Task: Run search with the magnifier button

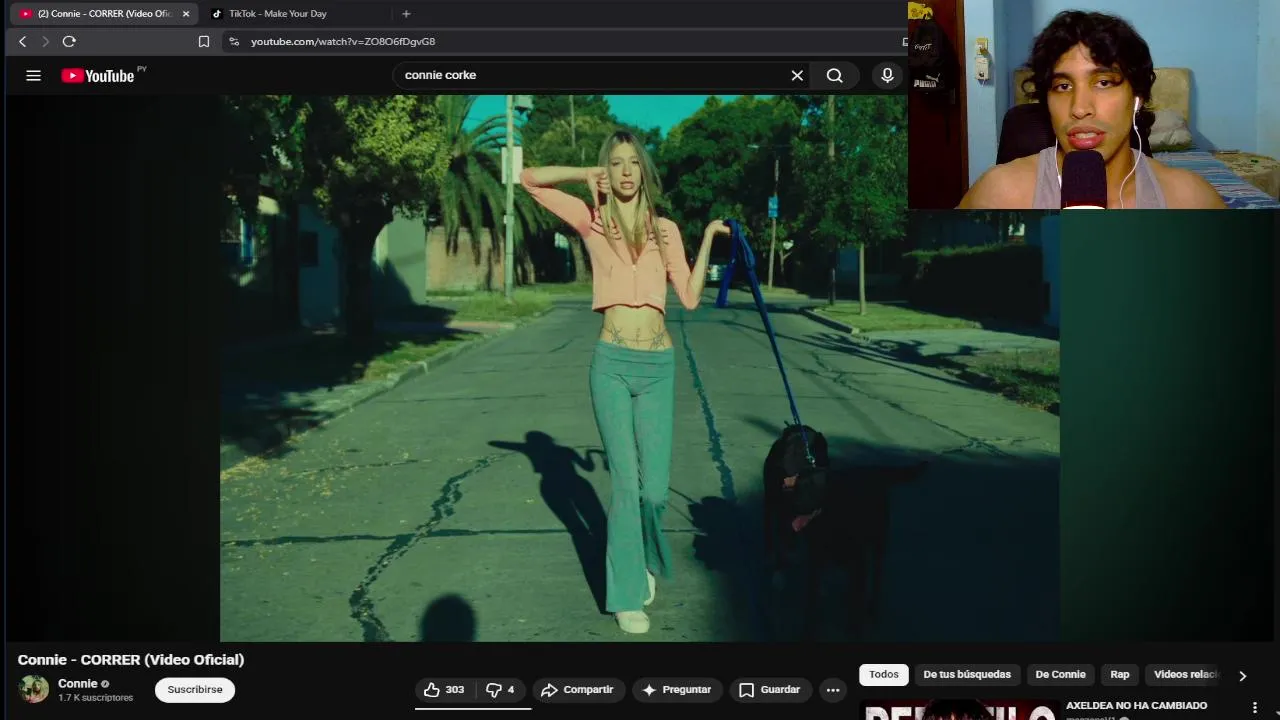Action: coord(834,75)
